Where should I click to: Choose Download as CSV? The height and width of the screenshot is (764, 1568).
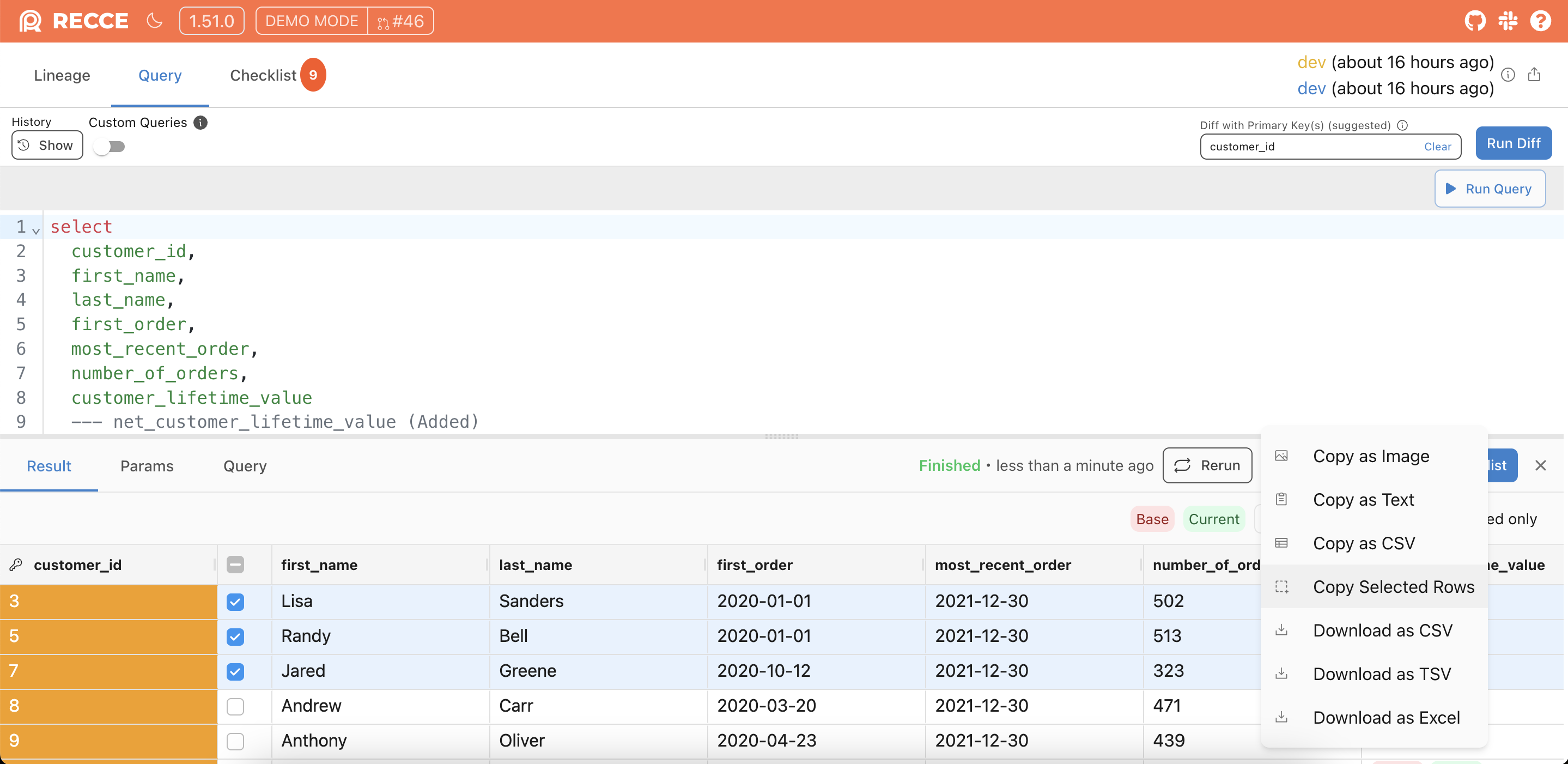pos(1374,630)
